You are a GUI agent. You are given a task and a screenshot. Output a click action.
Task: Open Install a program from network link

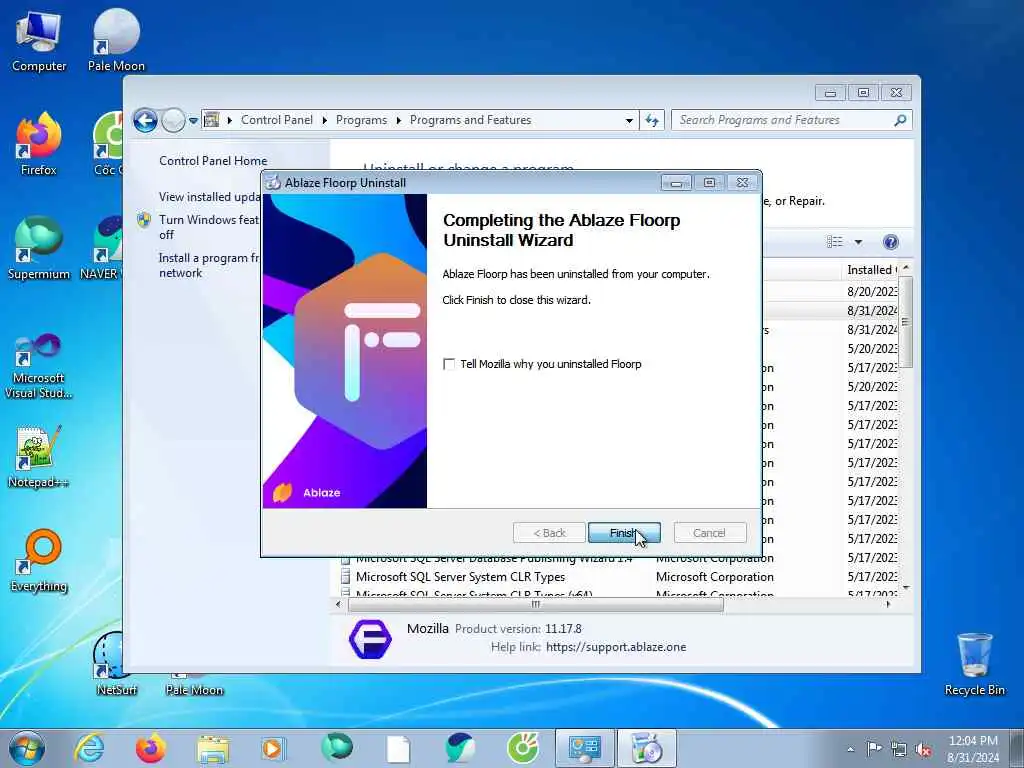pos(209,265)
